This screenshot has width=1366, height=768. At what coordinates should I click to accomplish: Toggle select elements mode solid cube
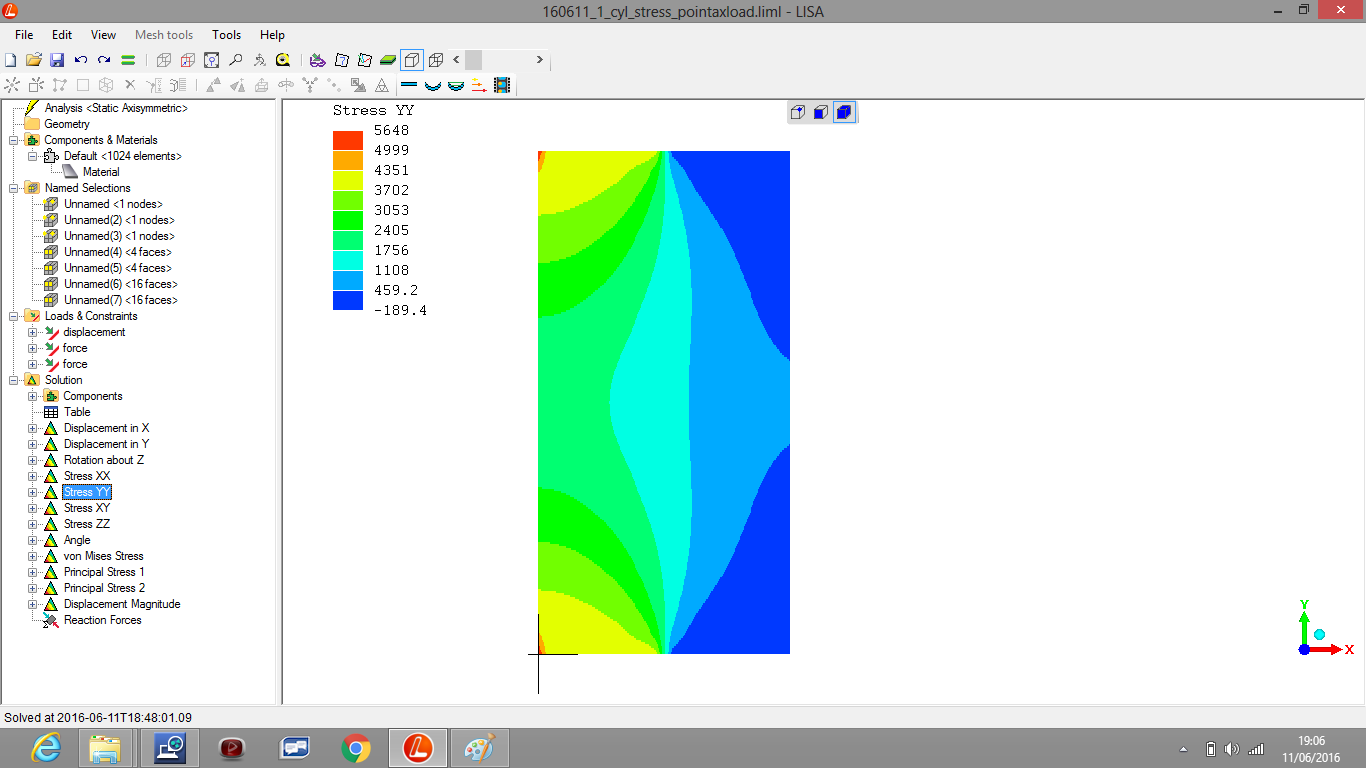(844, 112)
